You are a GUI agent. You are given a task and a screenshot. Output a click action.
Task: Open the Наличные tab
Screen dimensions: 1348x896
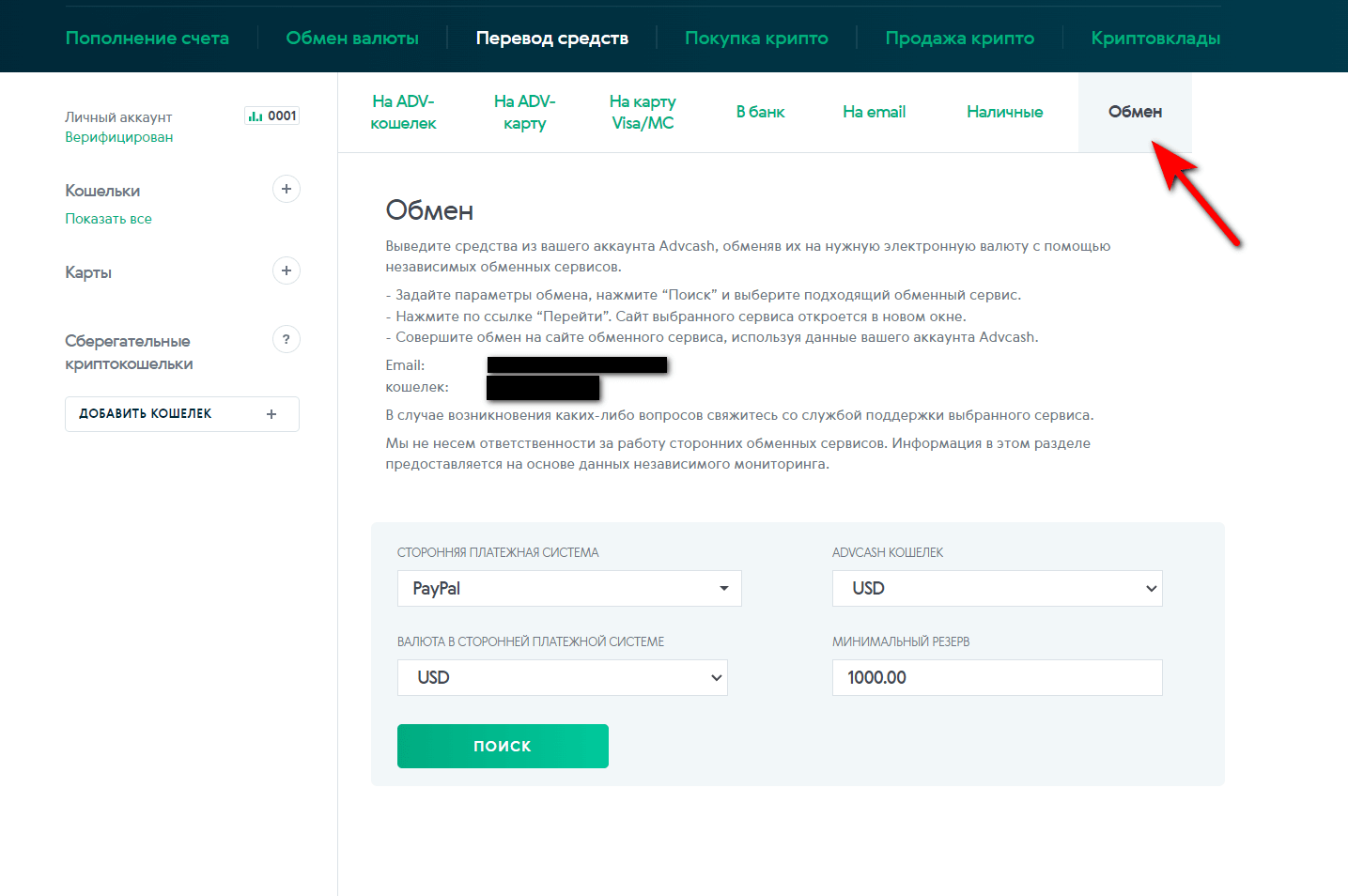(x=1004, y=112)
